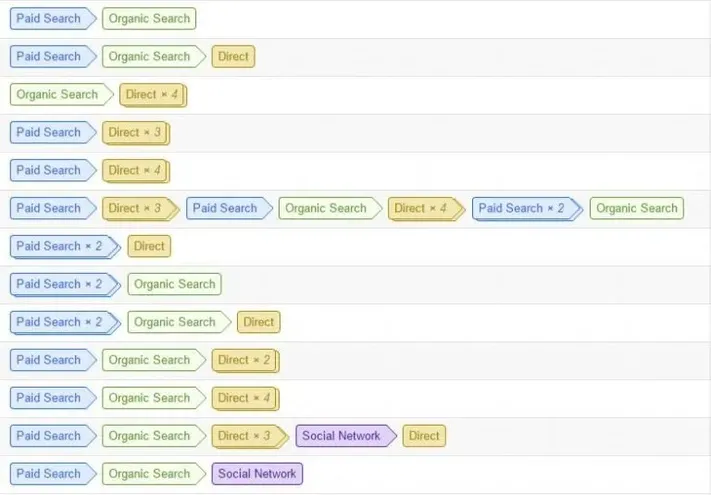Click the Paid Search chip following Direct × 3
711x495 pixels.
coord(229,208)
